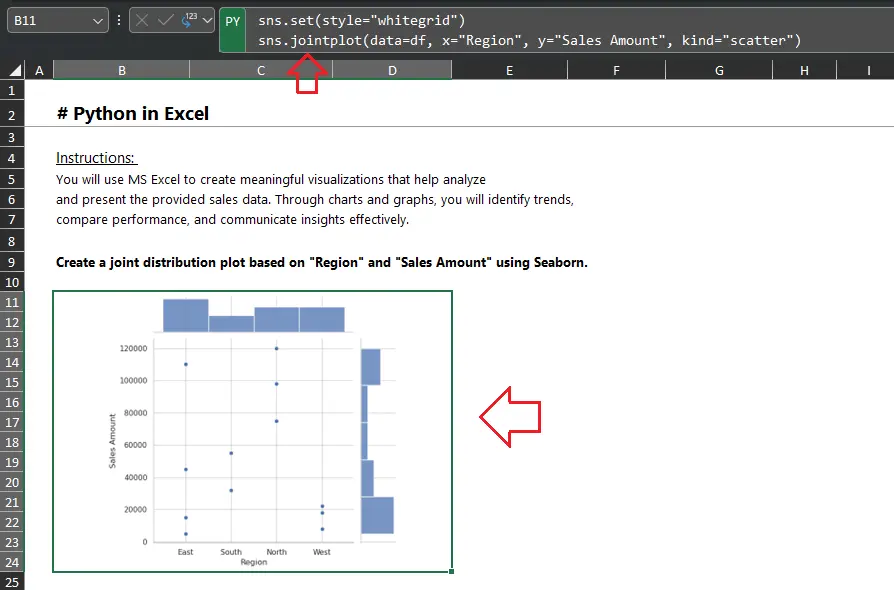Image resolution: width=894 pixels, height=590 pixels.
Task: Select column B header
Action: pyautogui.click(x=121, y=70)
